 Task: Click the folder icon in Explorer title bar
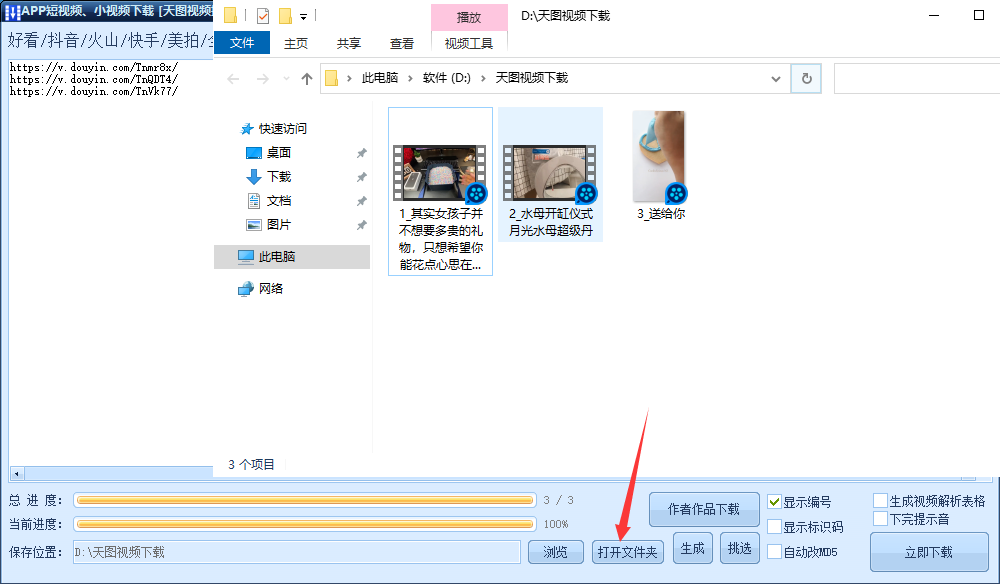(230, 15)
